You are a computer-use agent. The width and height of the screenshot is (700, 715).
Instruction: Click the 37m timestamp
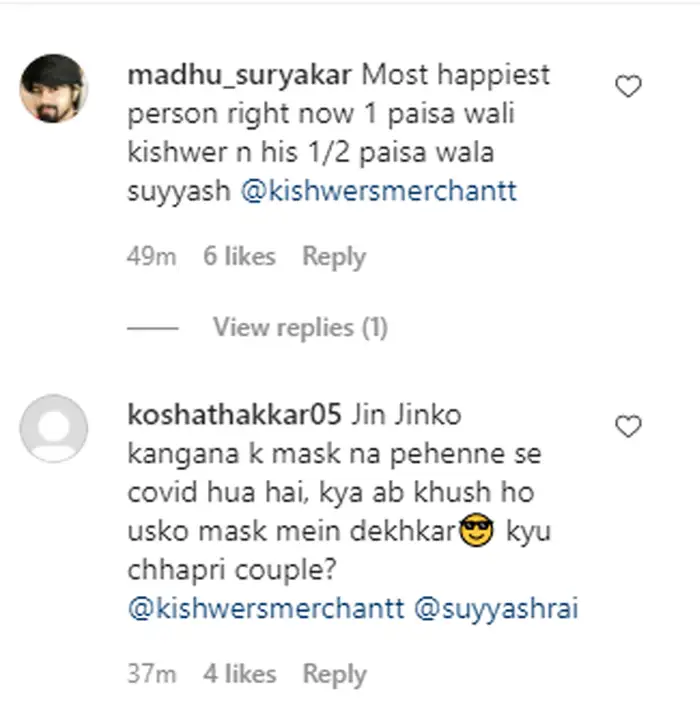[x=152, y=673]
